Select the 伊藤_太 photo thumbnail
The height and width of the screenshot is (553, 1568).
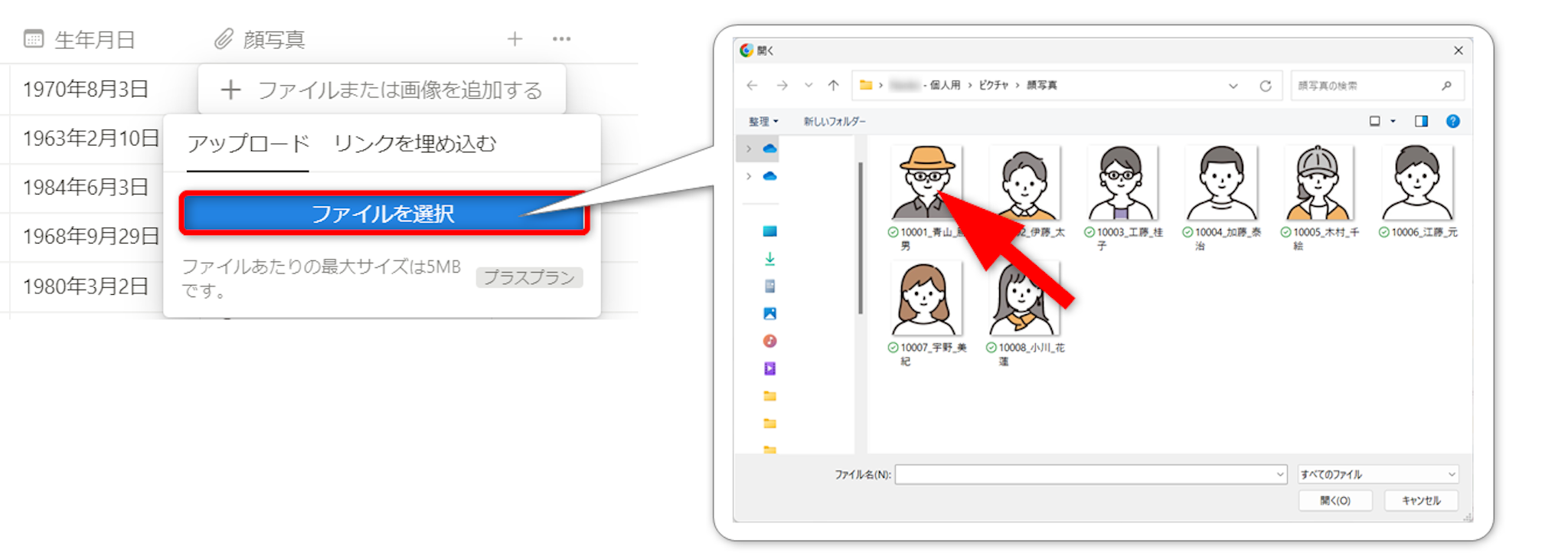(1024, 182)
